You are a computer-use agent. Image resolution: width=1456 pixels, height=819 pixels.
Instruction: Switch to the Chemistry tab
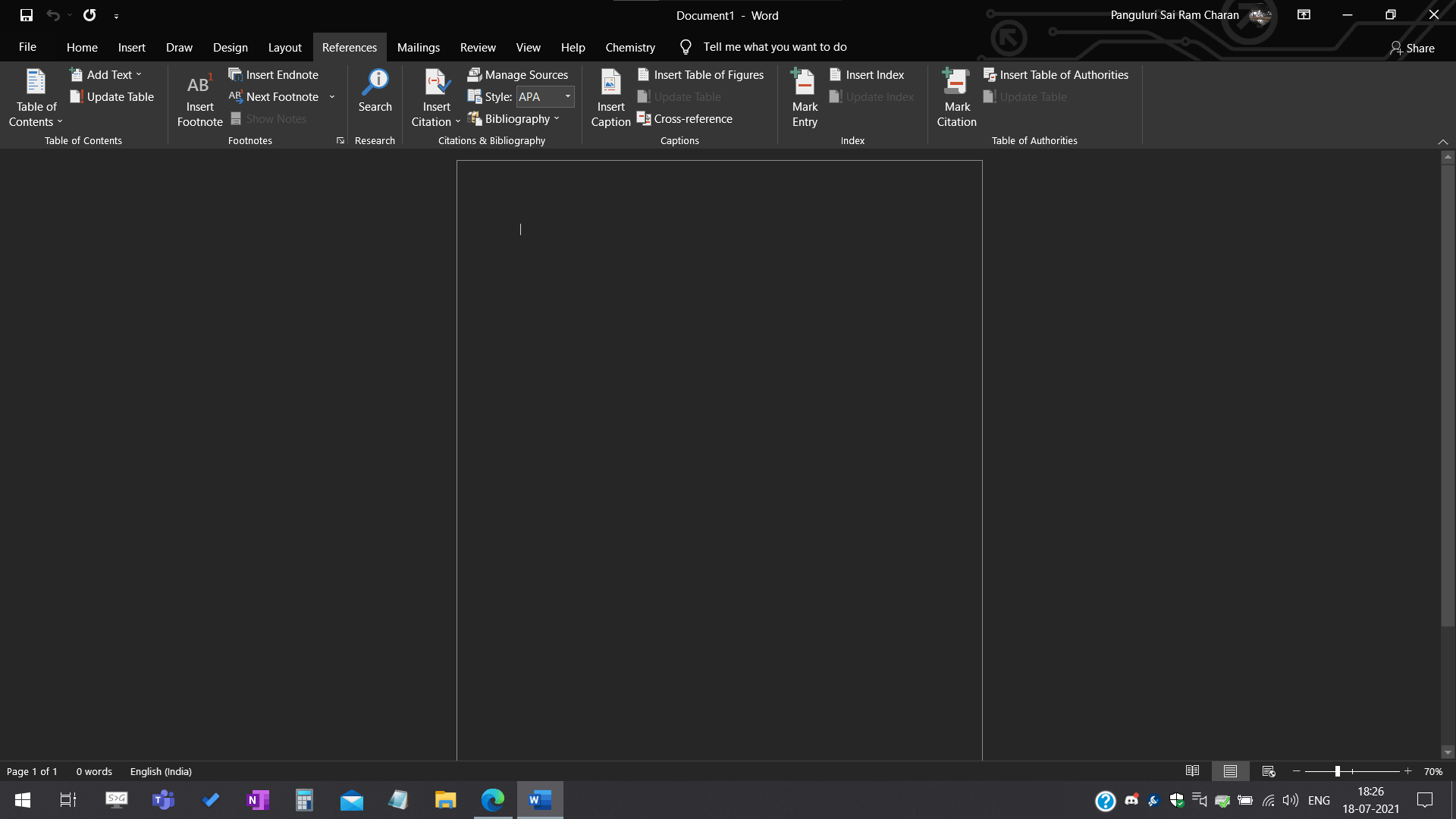629,47
